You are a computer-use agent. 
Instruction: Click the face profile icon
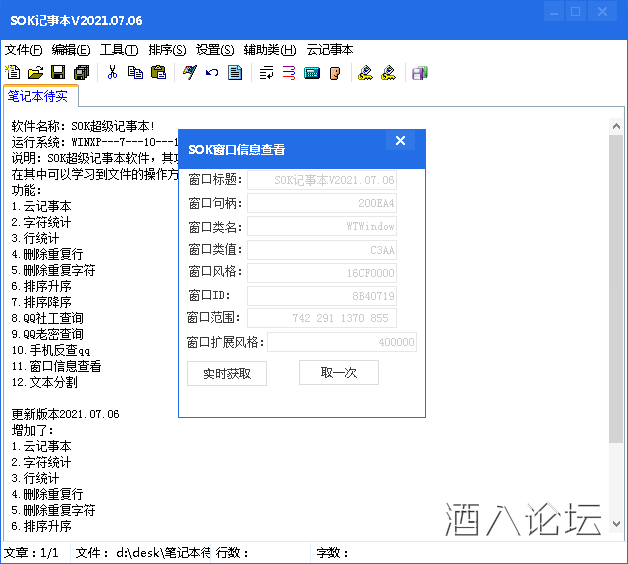[x=335, y=73]
